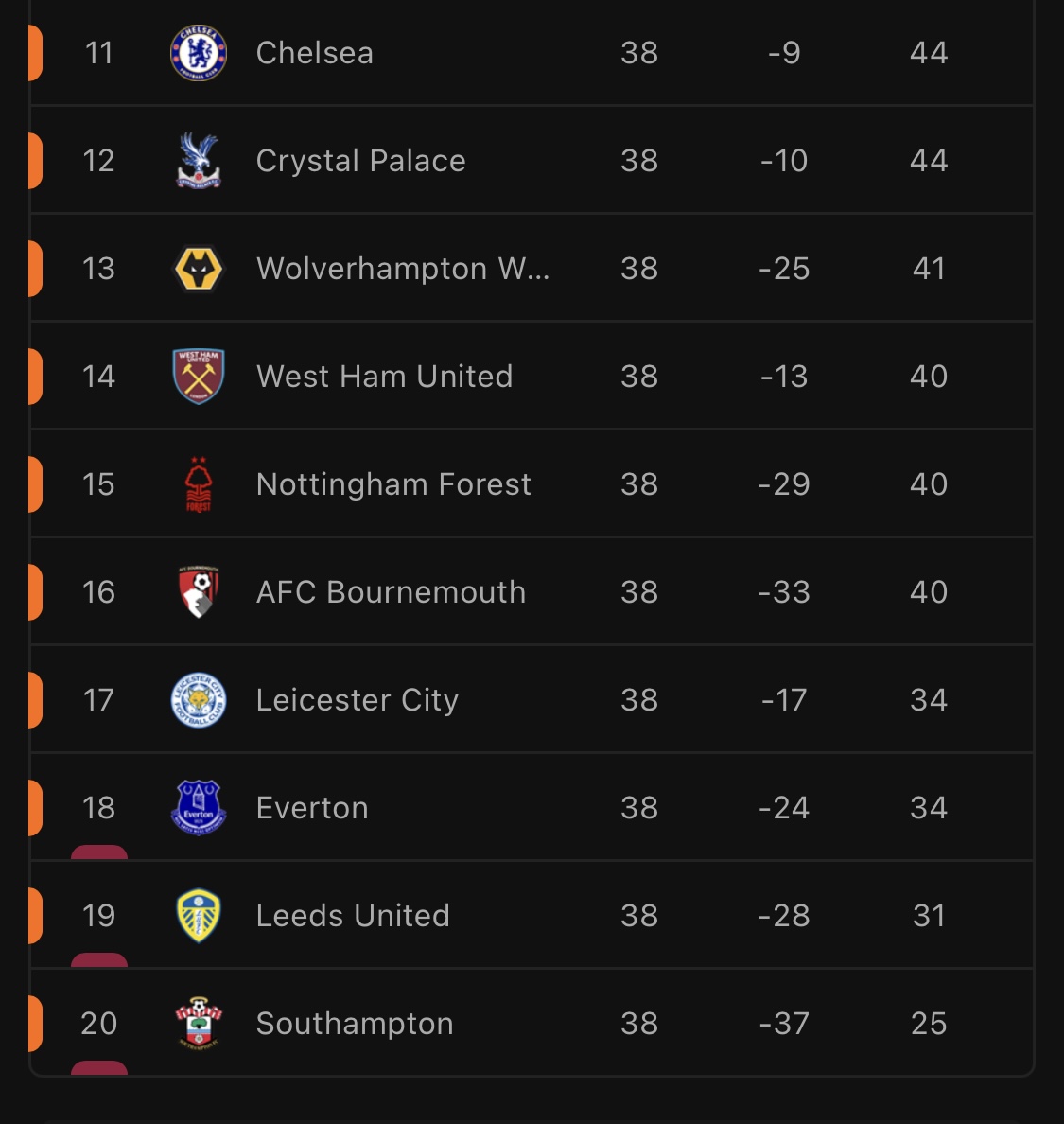This screenshot has width=1064, height=1124.
Task: Open the West Ham United crest
Action: 199,377
